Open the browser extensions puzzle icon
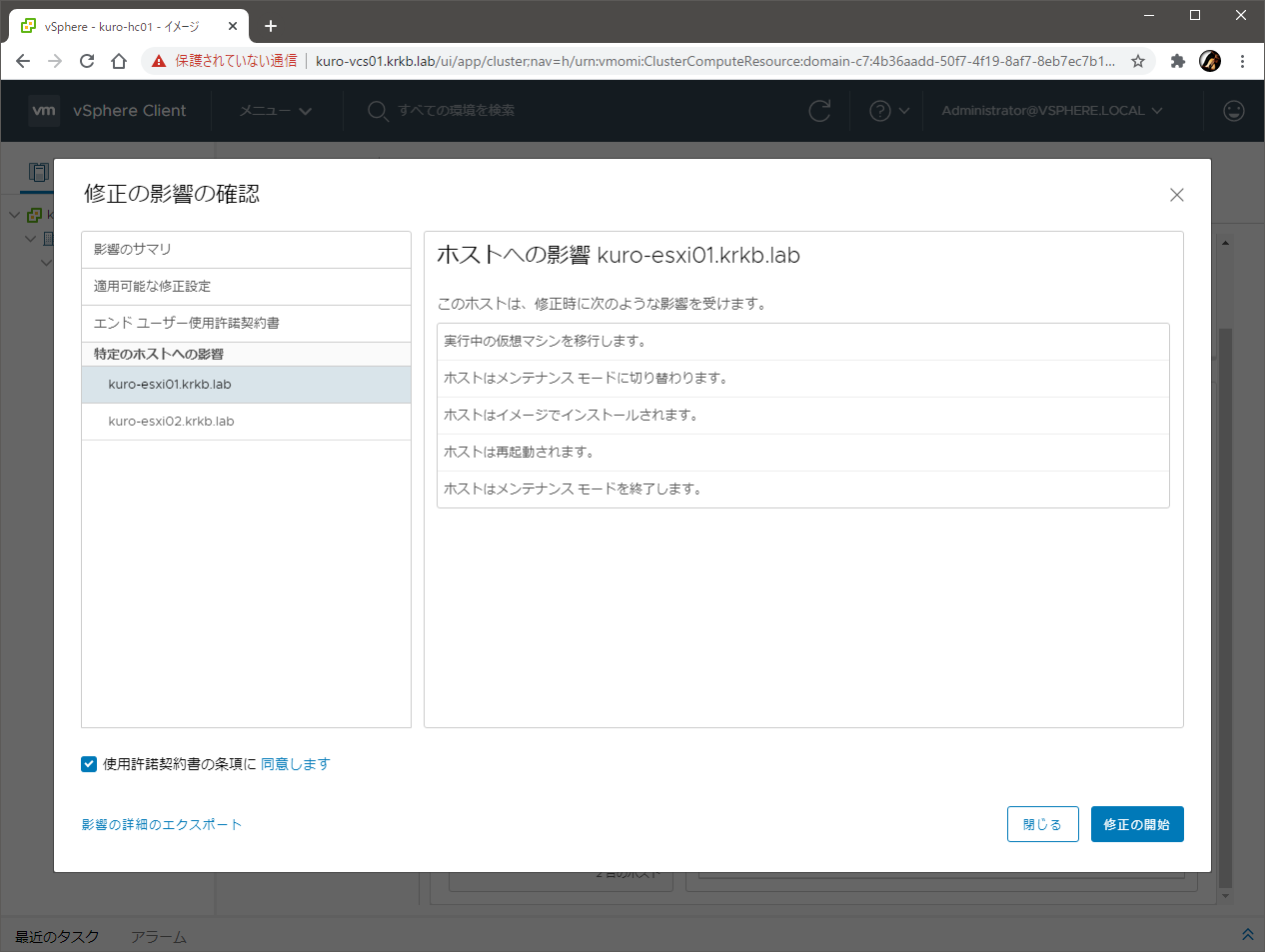The width and height of the screenshot is (1265, 952). (x=1177, y=61)
